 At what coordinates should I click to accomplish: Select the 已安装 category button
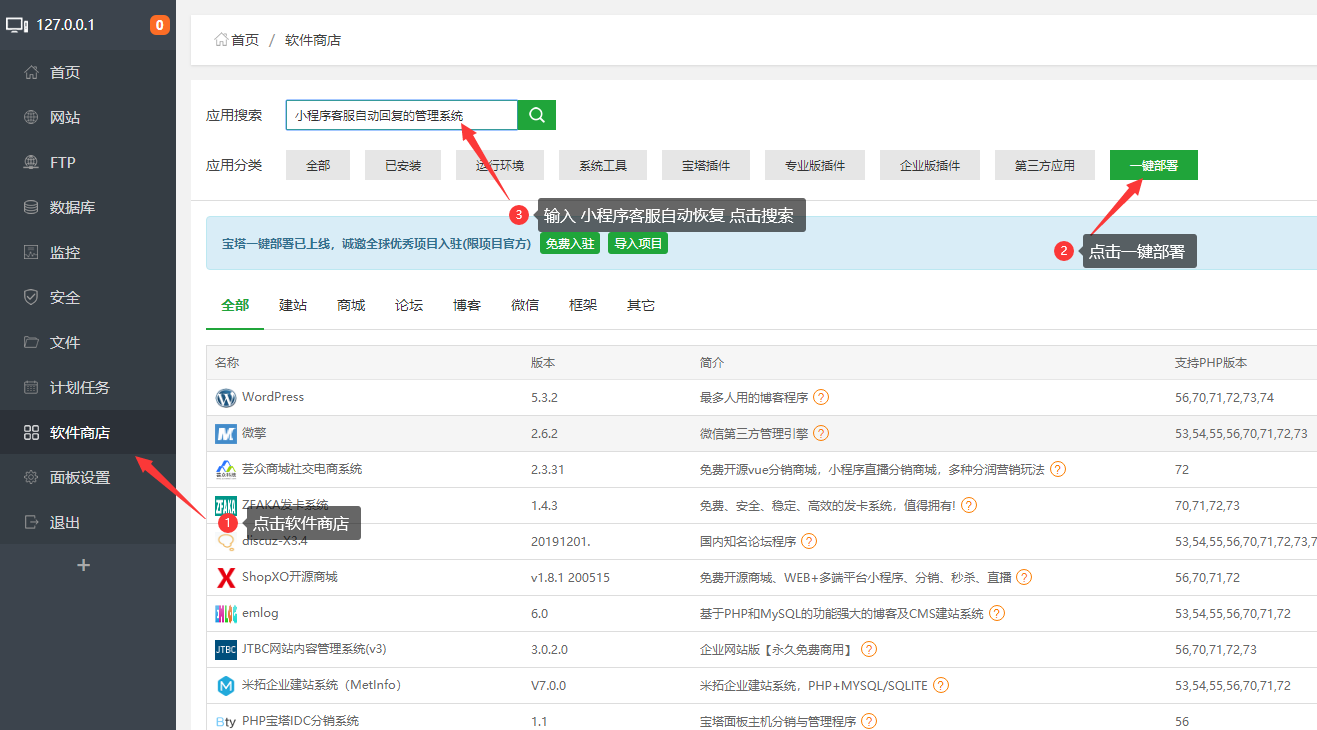coord(403,165)
